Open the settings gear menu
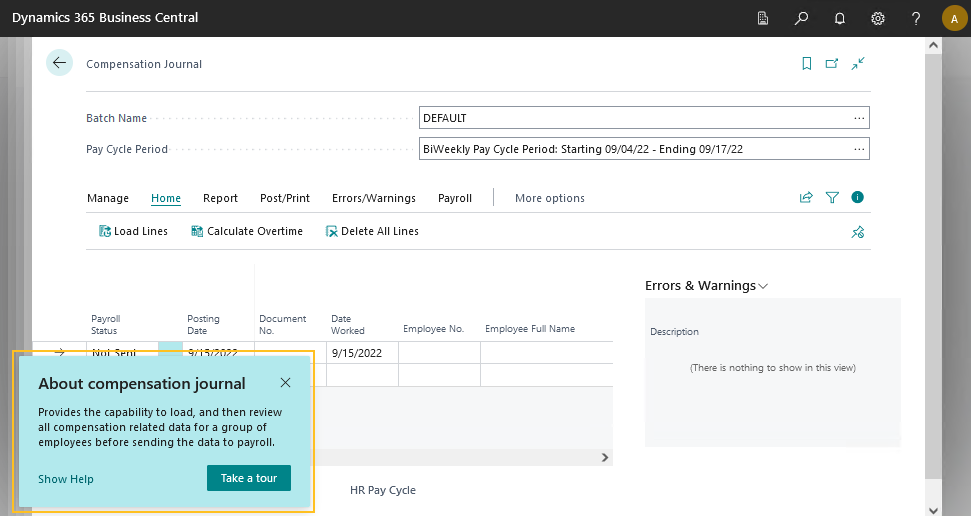The height and width of the screenshot is (516, 971). point(878,18)
